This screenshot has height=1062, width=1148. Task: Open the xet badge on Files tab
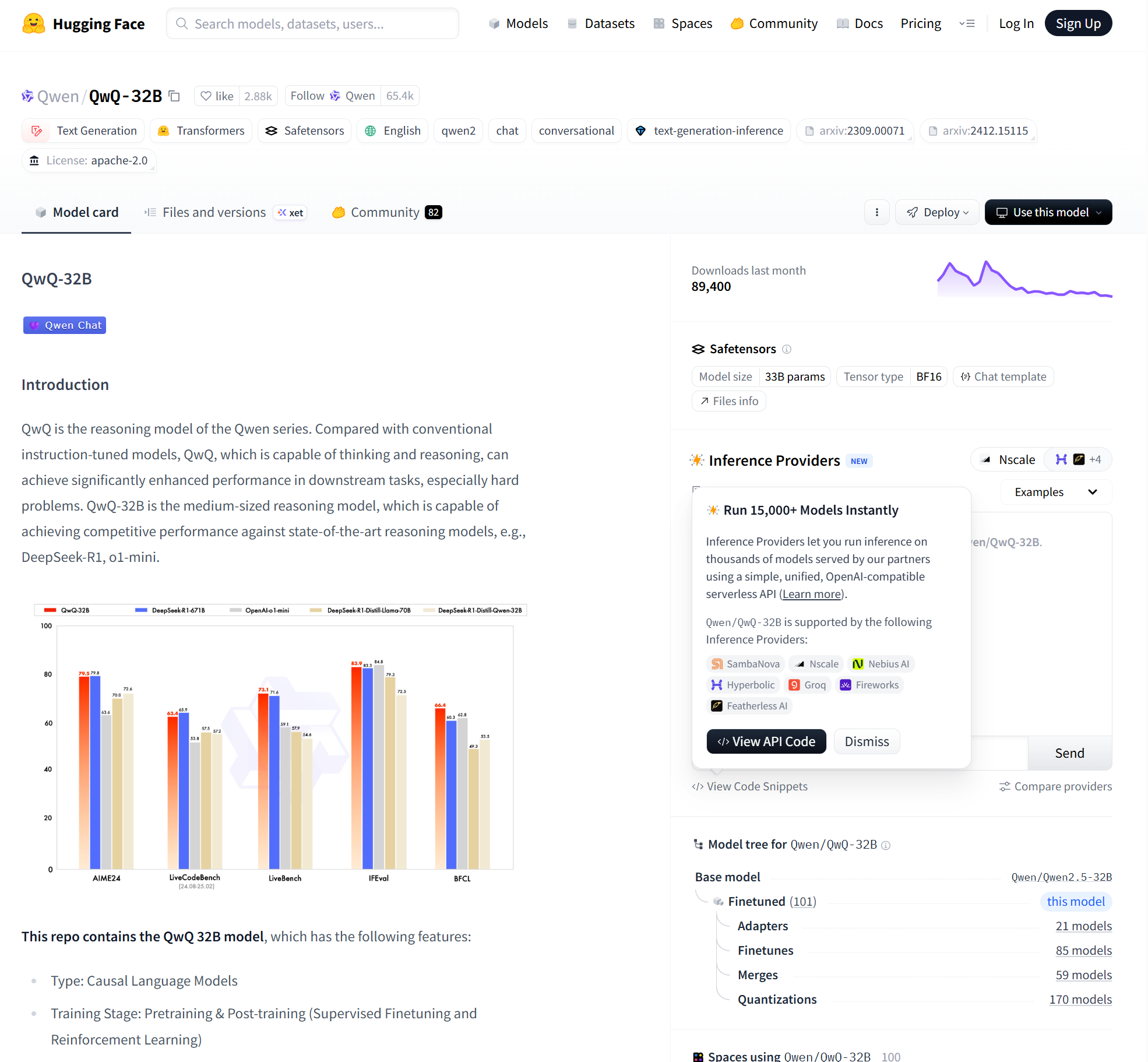pyautogui.click(x=290, y=213)
